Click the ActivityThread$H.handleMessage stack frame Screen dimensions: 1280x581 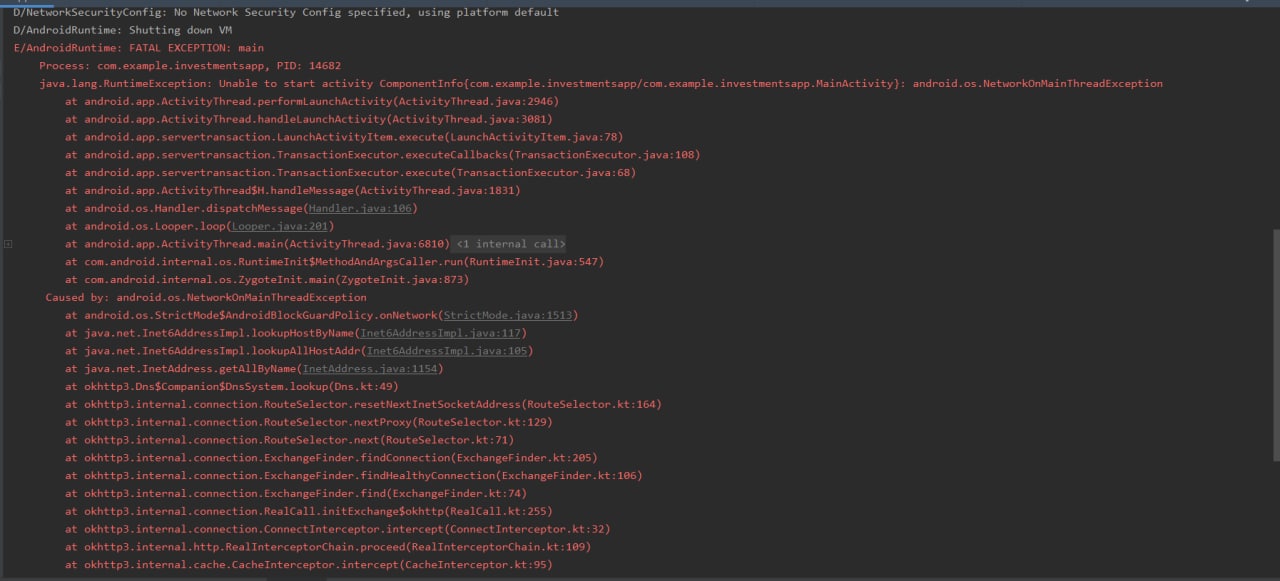point(293,191)
